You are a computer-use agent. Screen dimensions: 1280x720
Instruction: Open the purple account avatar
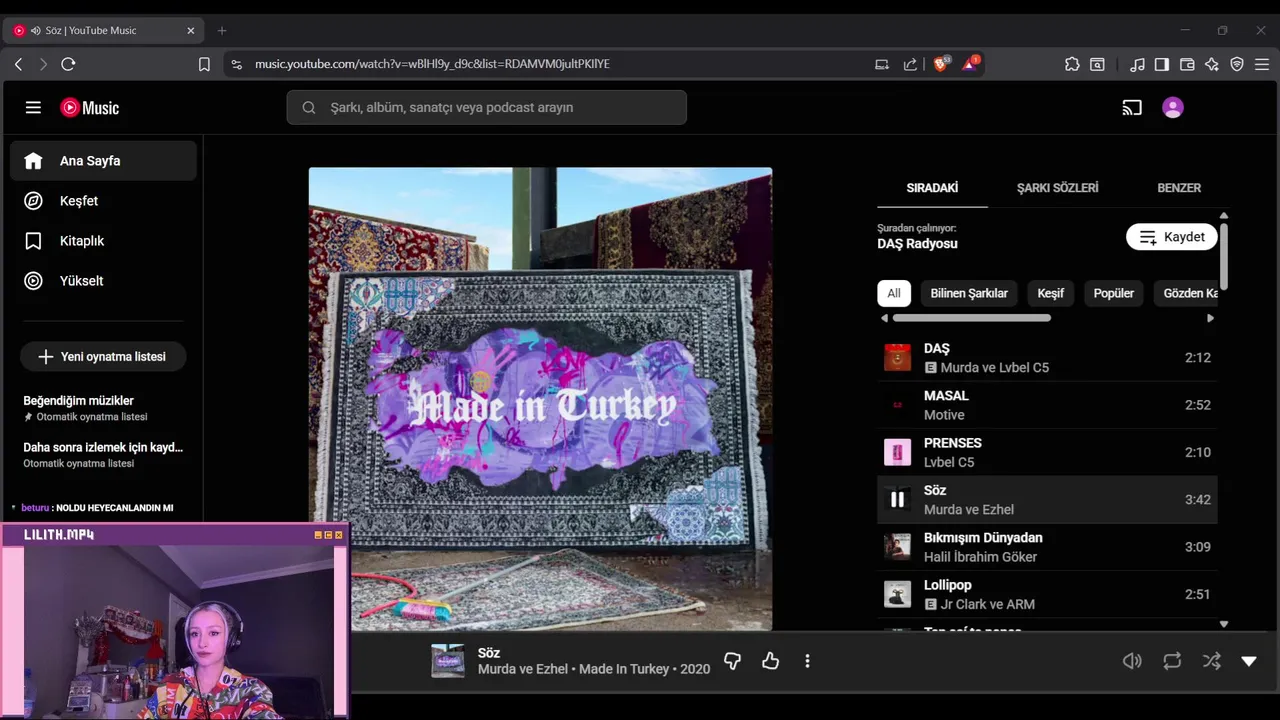[x=1173, y=107]
